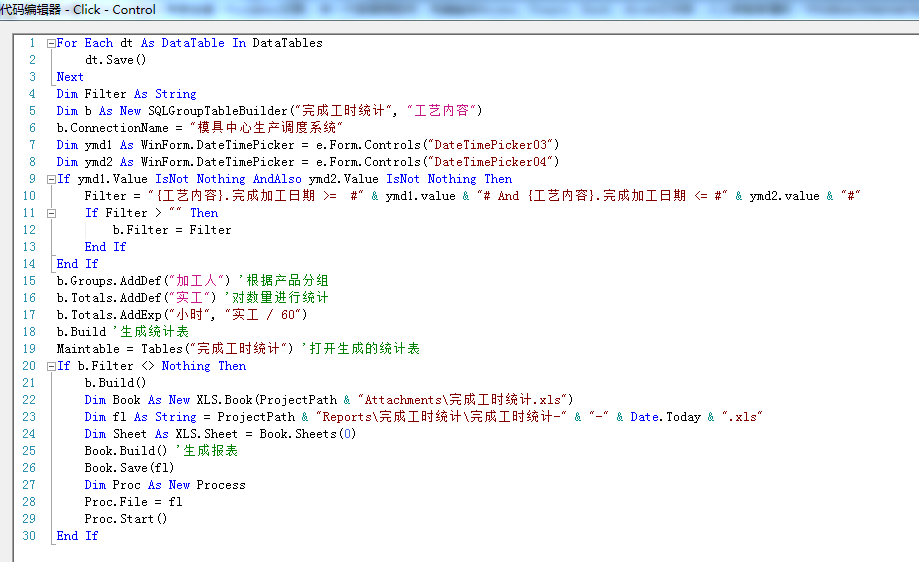
Task: Click 'End If' on line 13
Action: coord(105,247)
